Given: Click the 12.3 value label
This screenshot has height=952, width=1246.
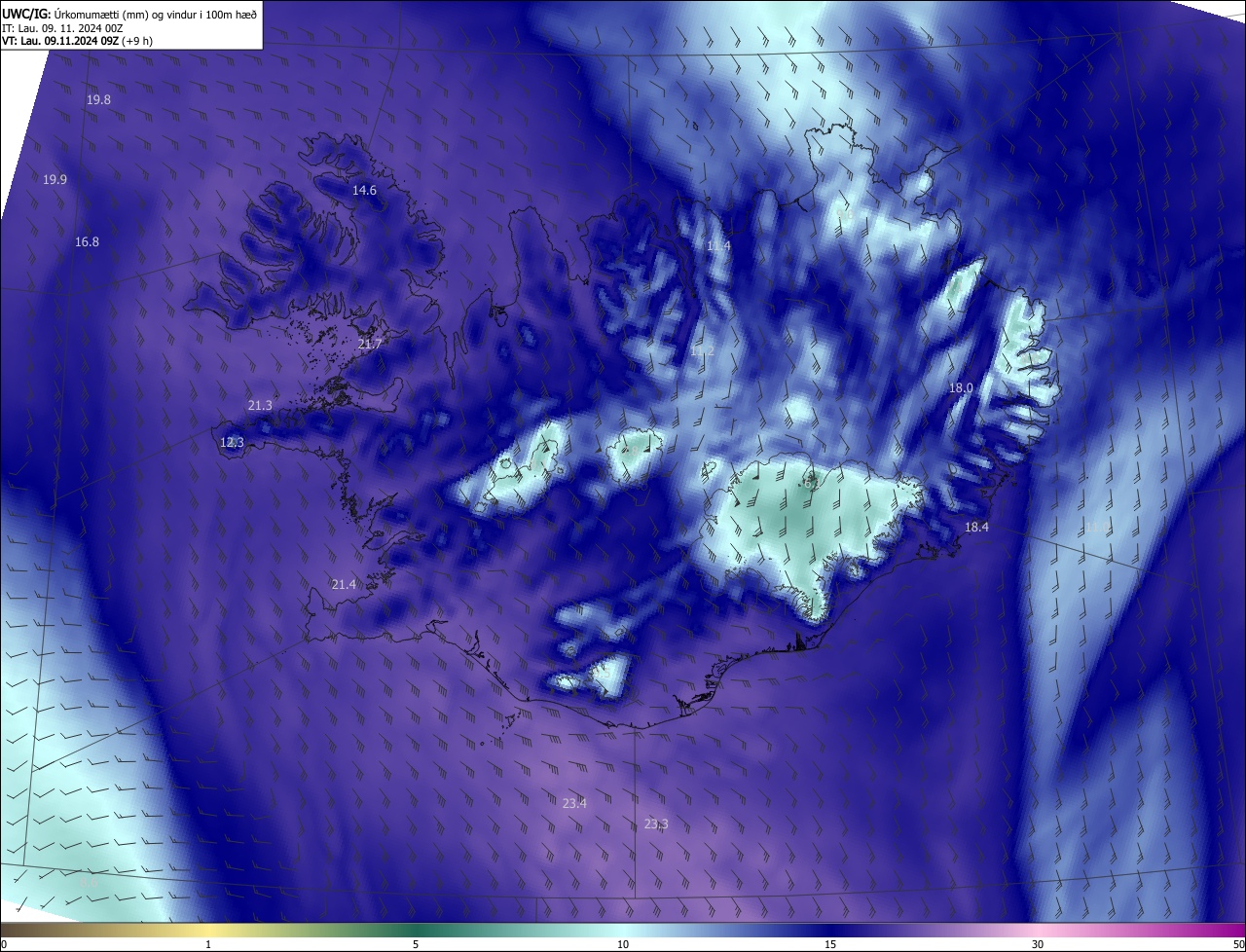Looking at the screenshot, I should point(232,443).
